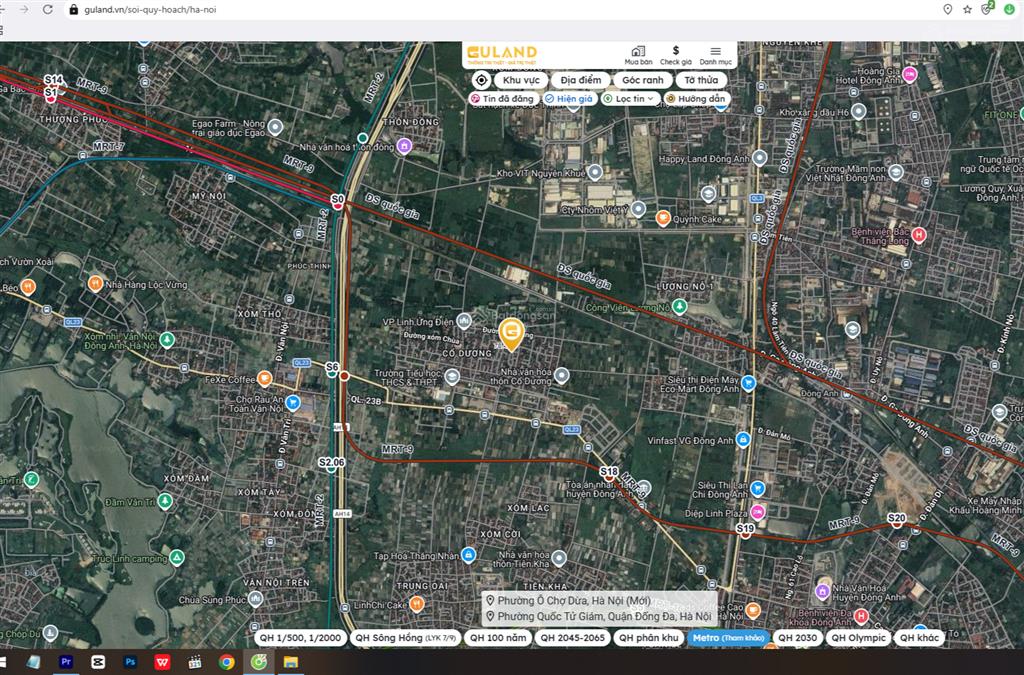
Task: Bookmark this page with the star icon
Action: (967, 10)
